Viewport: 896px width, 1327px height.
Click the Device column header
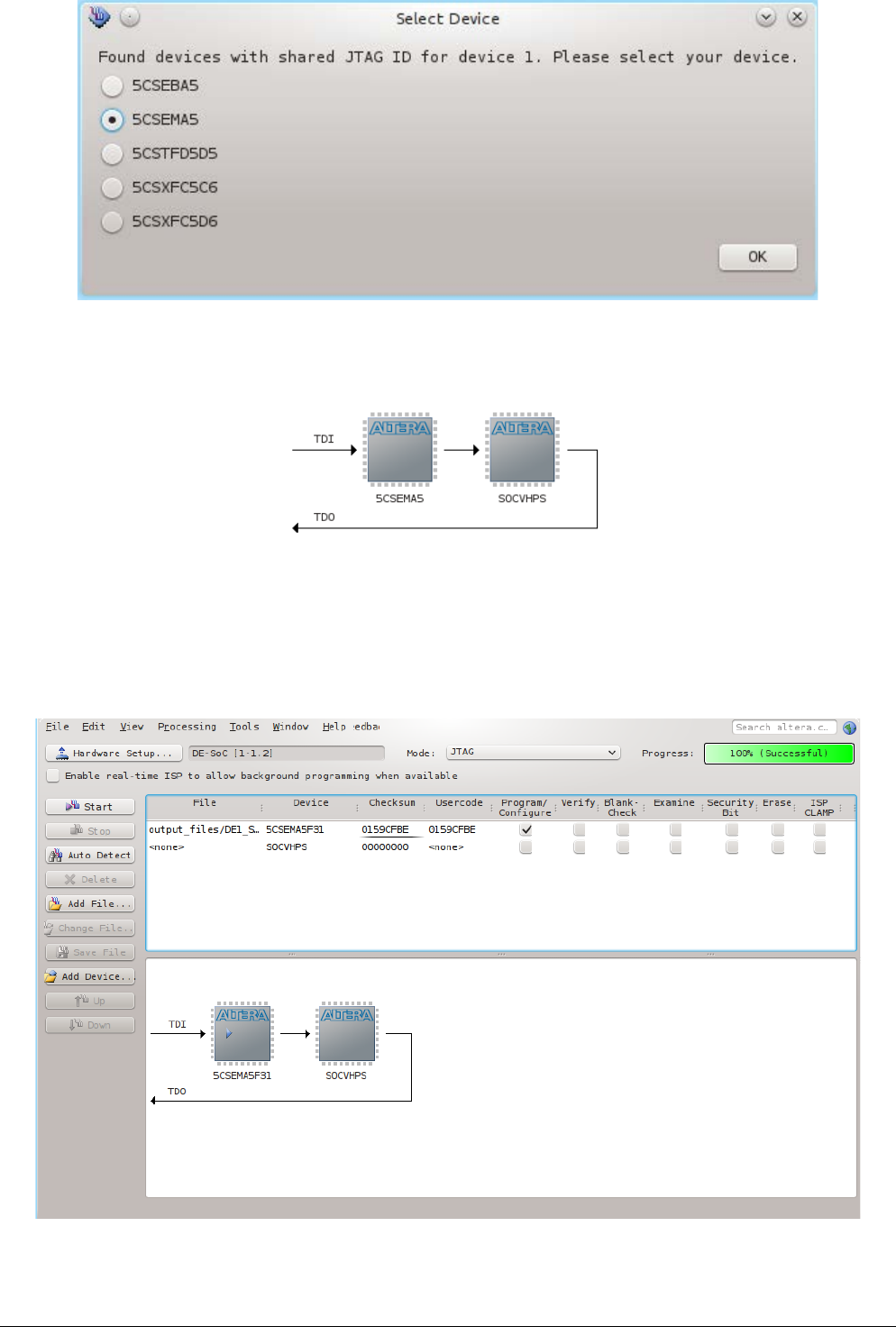tap(311, 803)
